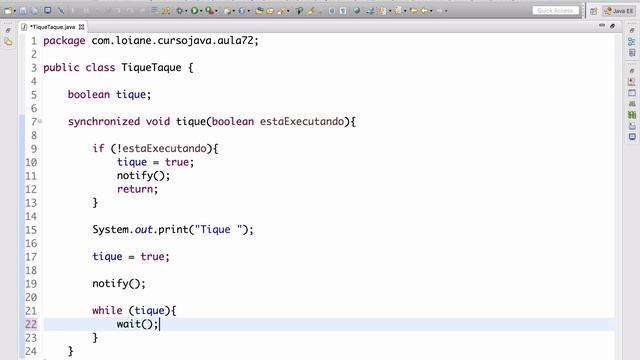640x360 pixels.
Task: Toggle Skip All Breakpoints icon
Action: click(x=61, y=11)
